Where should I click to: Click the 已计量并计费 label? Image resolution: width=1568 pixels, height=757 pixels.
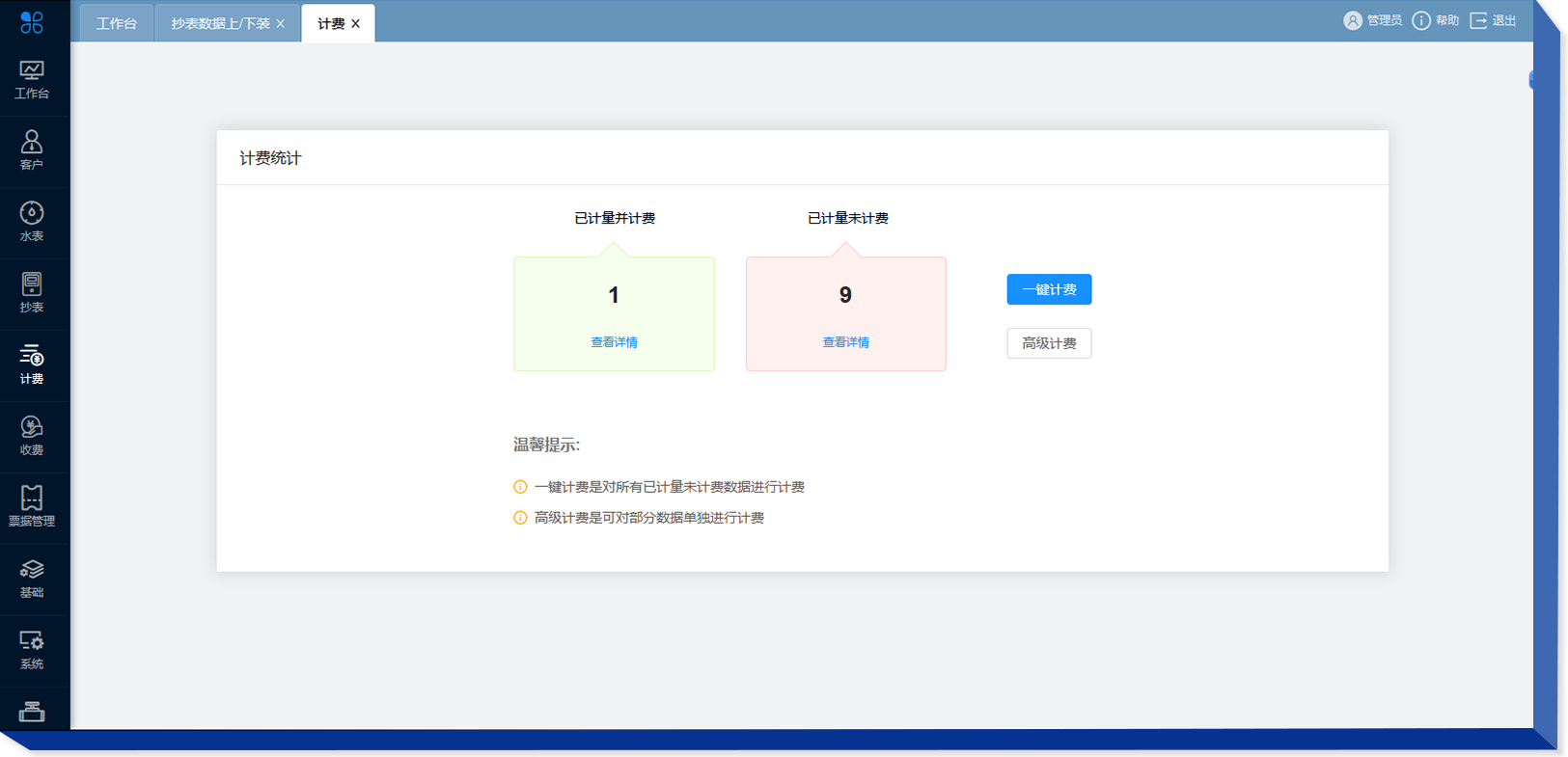click(615, 218)
